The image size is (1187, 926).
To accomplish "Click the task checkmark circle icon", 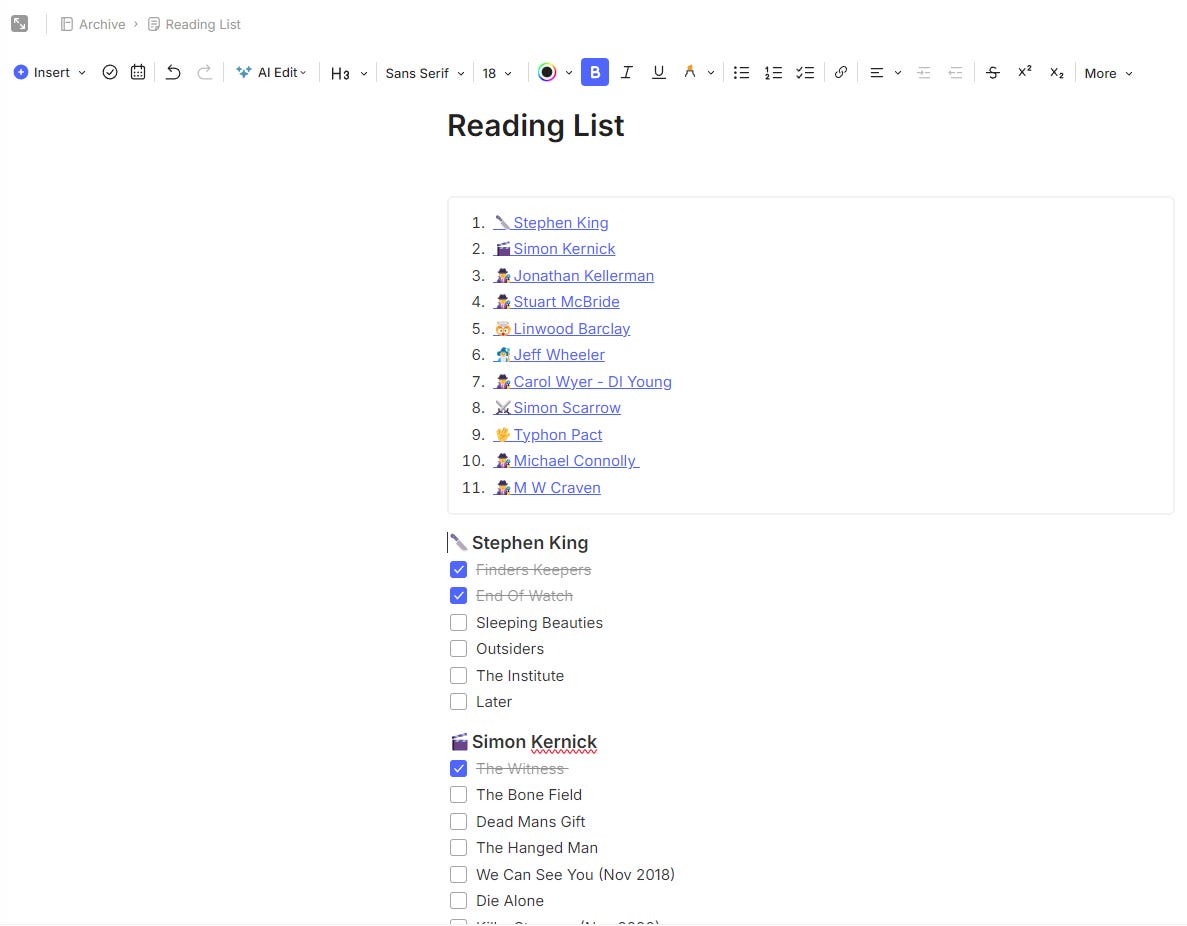I will point(110,73).
